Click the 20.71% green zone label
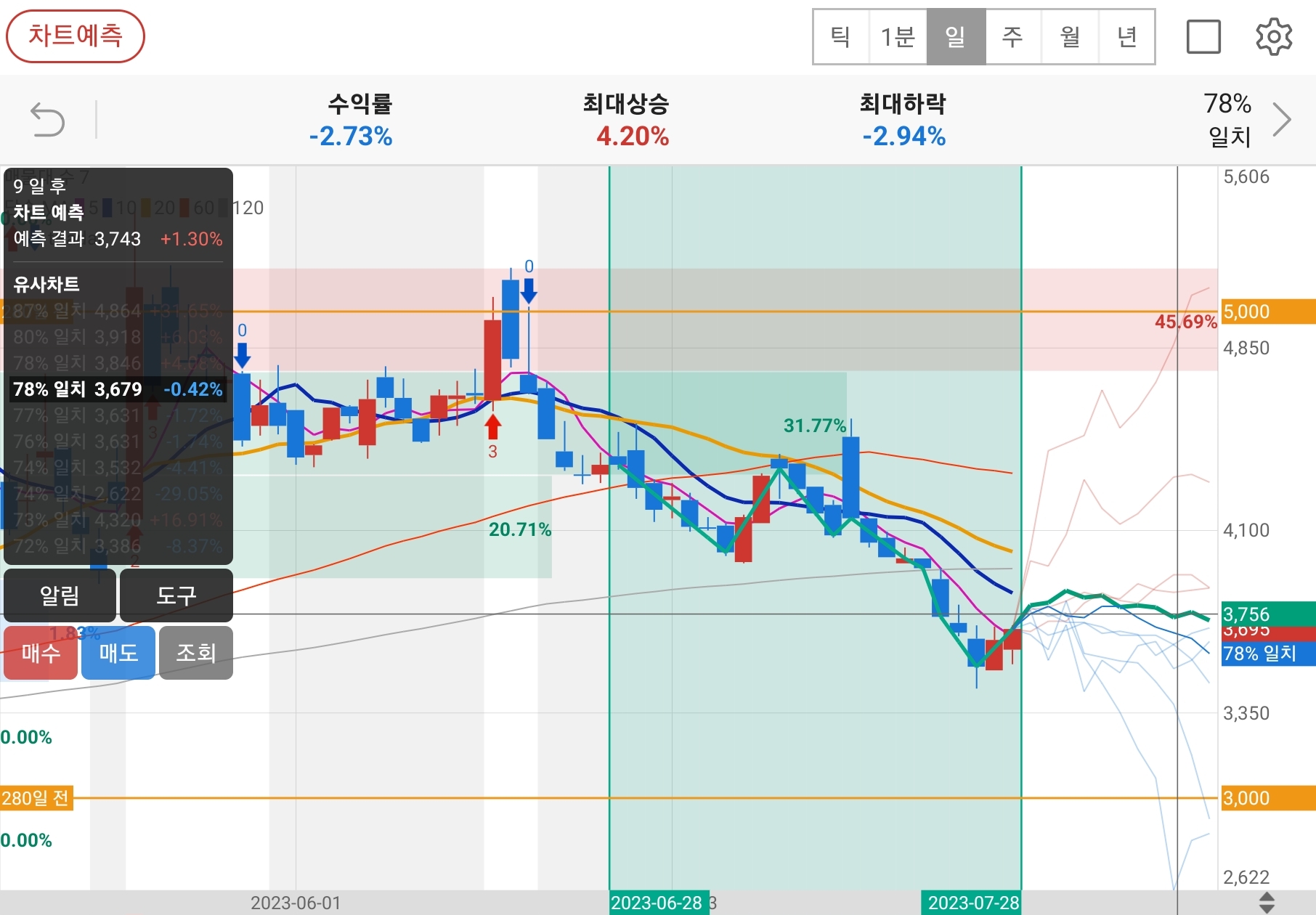Image resolution: width=1316 pixels, height=915 pixels. tap(519, 529)
